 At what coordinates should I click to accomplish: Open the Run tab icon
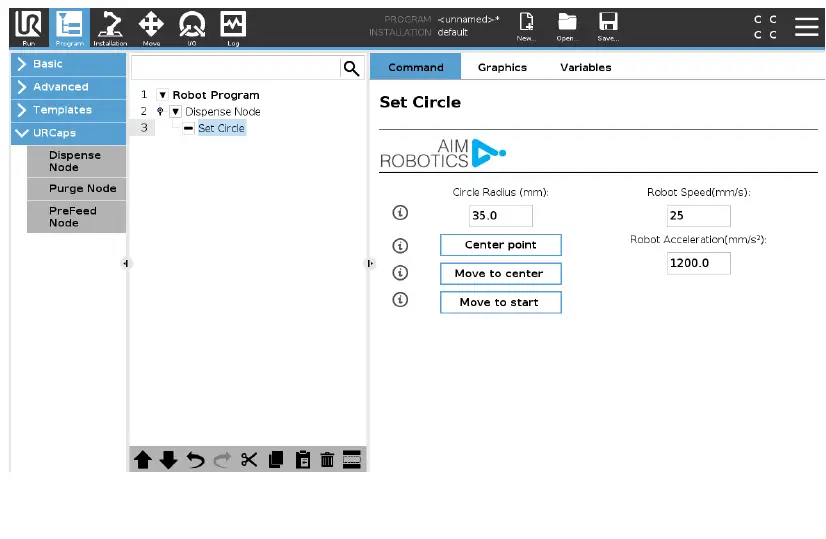click(28, 28)
